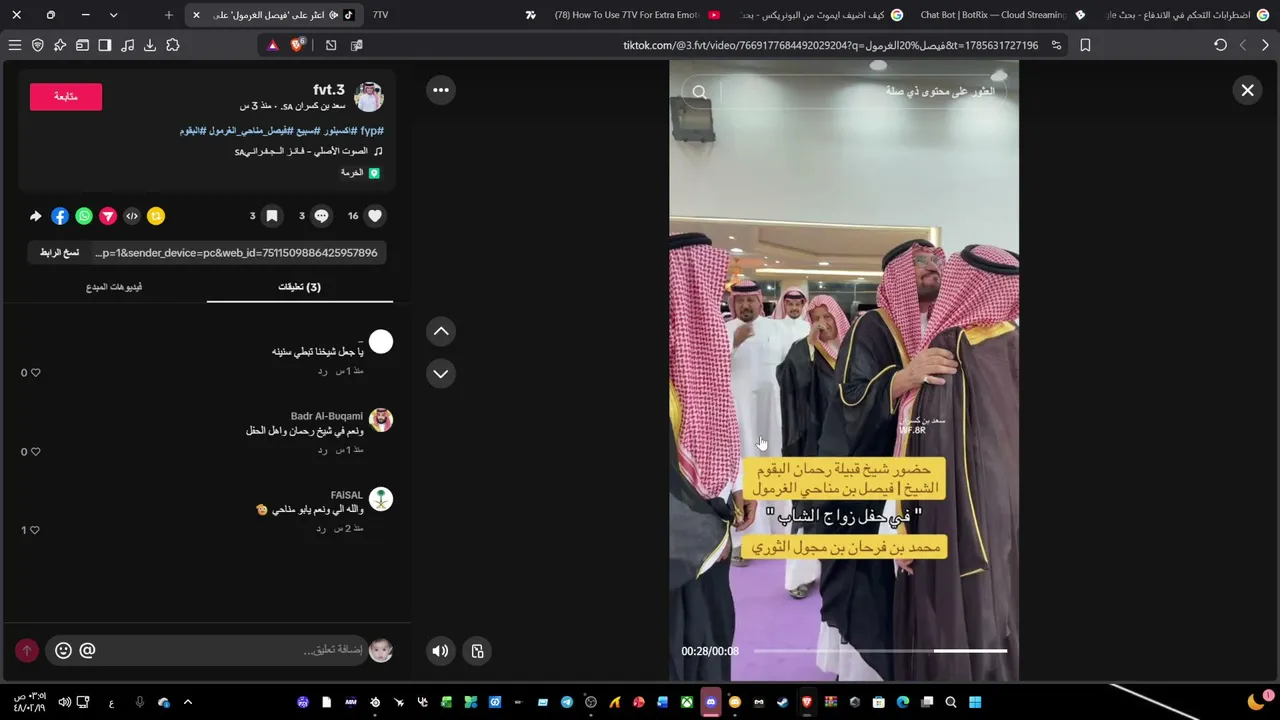Viewport: 1280px width, 720px height.
Task: Toggle the browser sidebar panel
Action: 105,45
